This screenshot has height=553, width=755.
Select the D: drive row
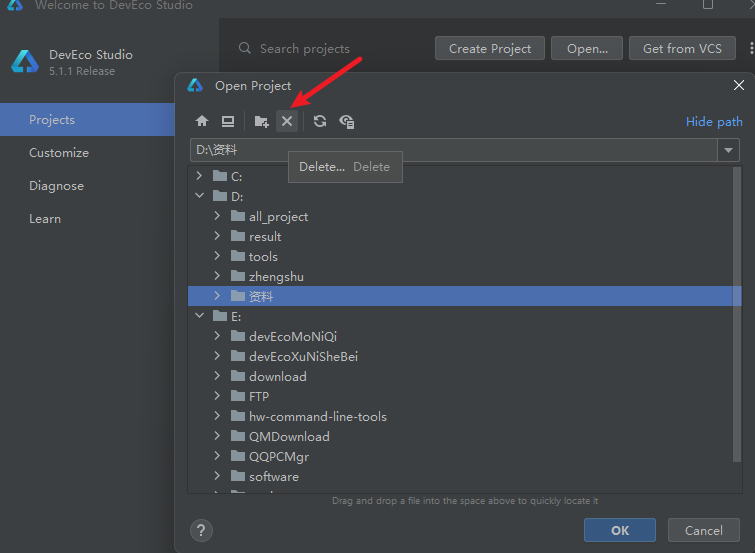(465, 196)
